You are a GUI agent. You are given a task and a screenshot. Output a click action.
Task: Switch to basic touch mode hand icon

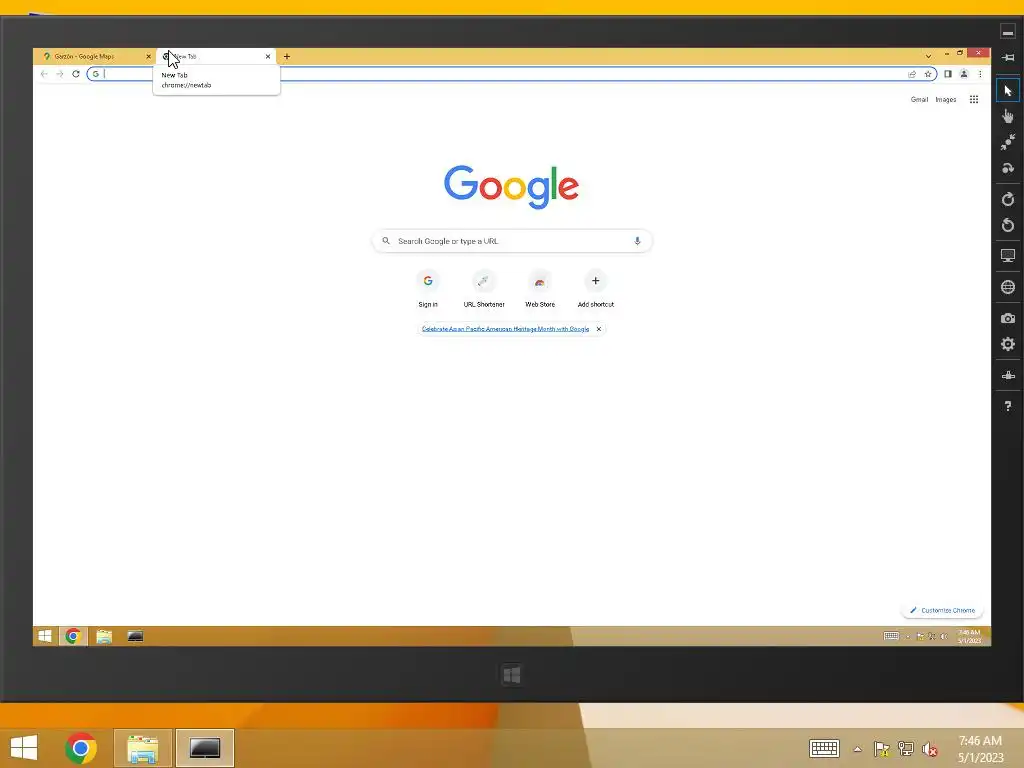[x=1008, y=116]
